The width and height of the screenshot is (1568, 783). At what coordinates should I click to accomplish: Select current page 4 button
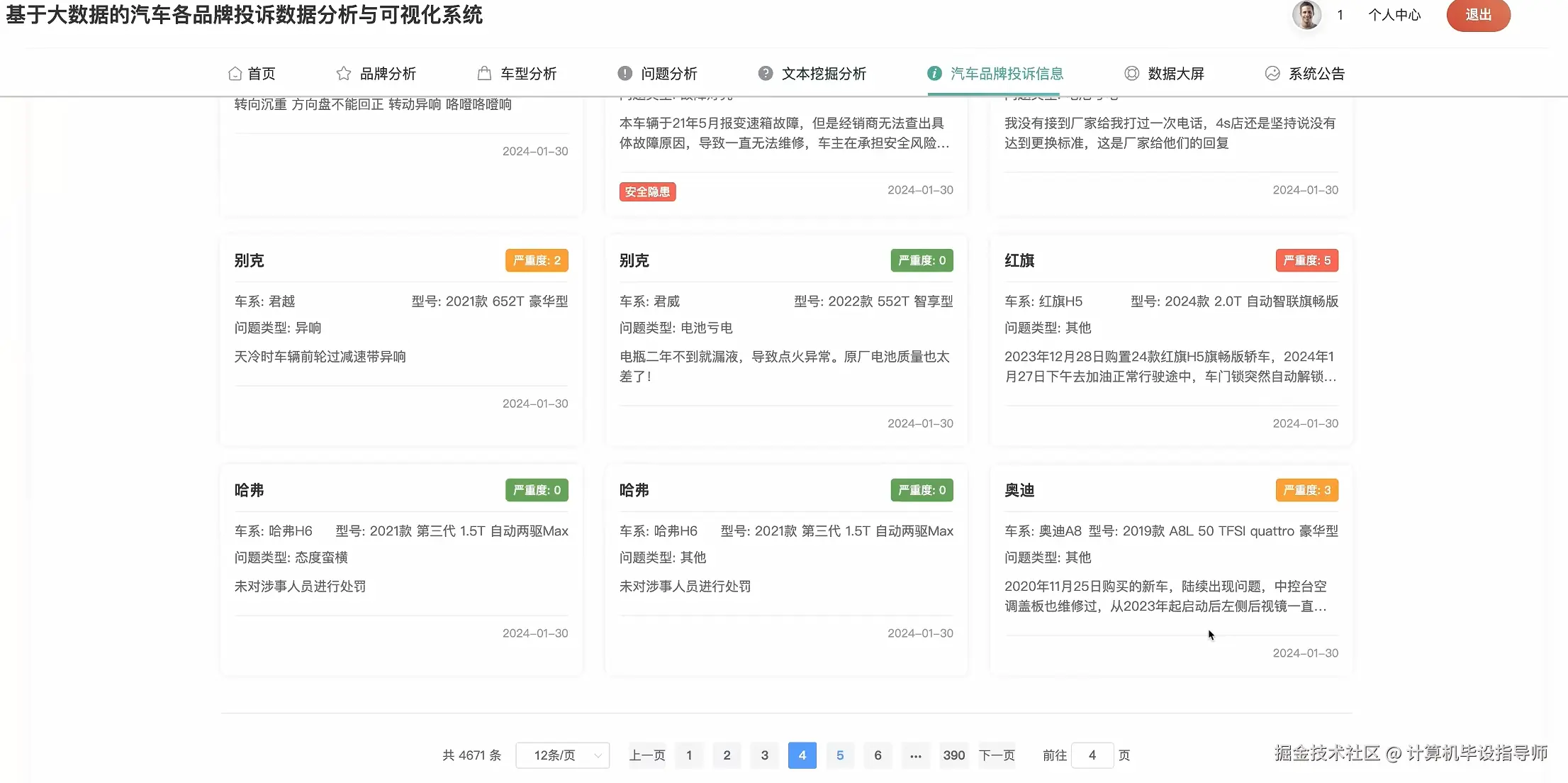tap(802, 755)
